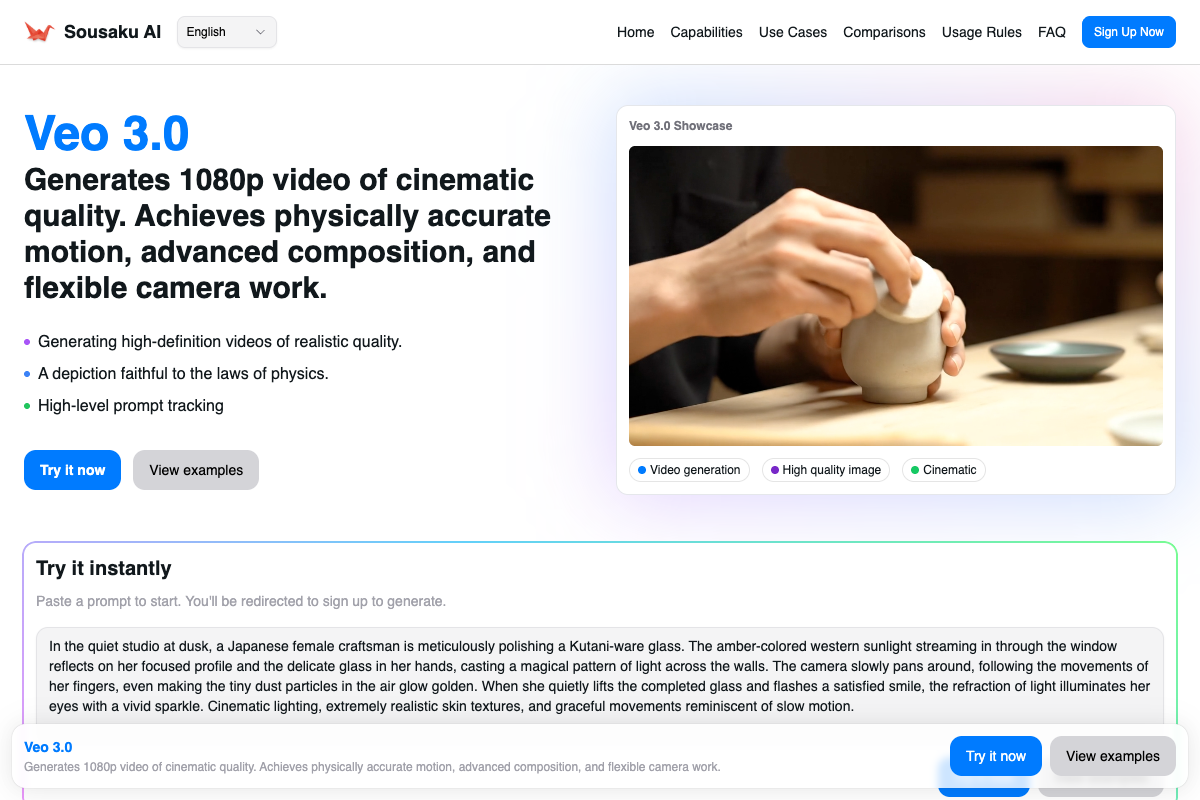Open Usage Rules nav link
Screen dimensions: 1200x800
tap(982, 32)
